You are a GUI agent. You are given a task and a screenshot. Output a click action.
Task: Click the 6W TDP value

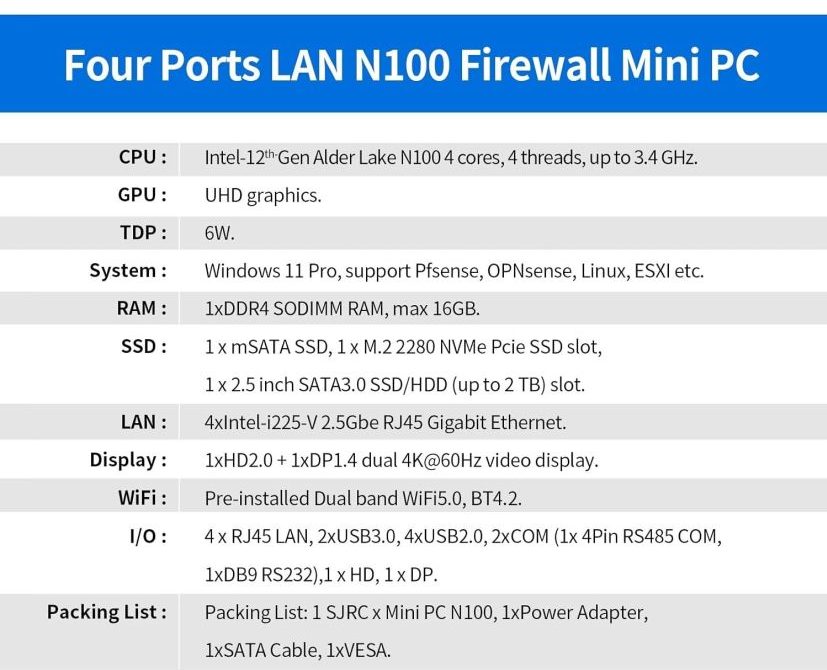click(x=219, y=233)
